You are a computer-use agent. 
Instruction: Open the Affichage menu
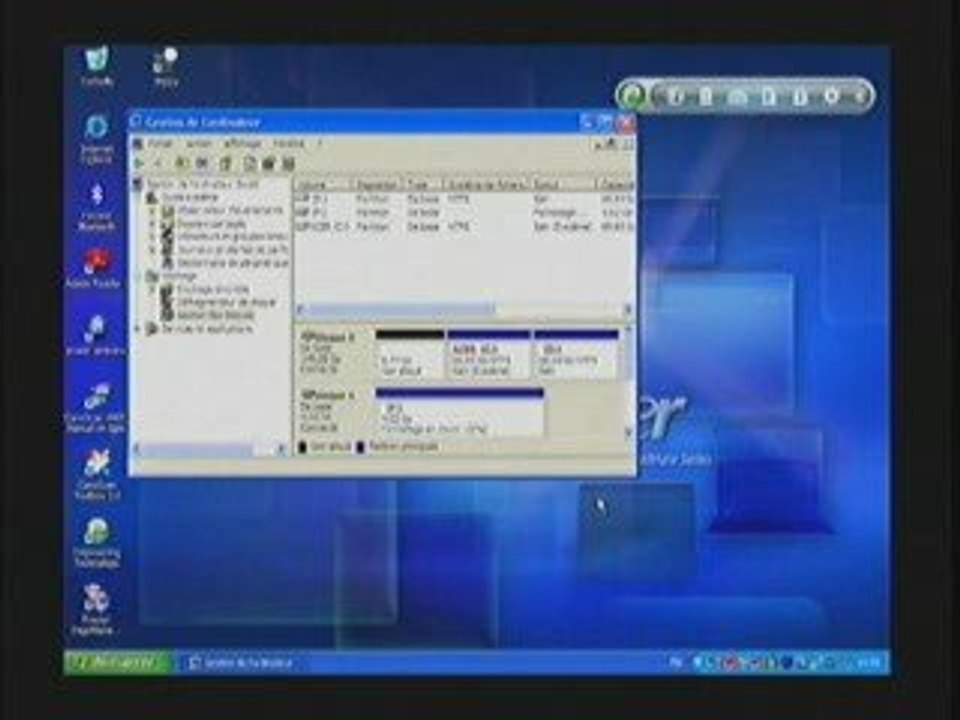tap(242, 144)
